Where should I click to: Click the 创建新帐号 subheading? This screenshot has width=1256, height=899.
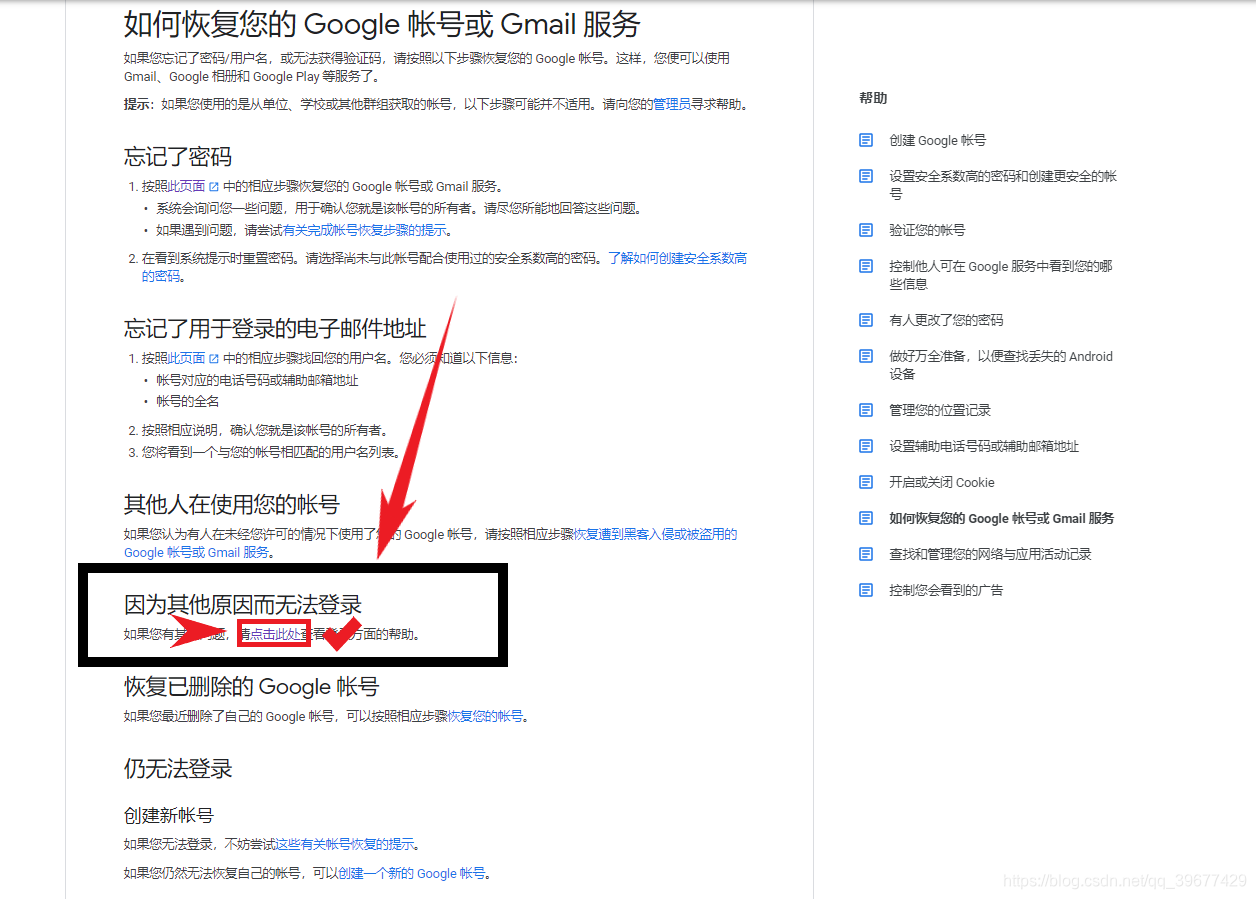[x=169, y=815]
